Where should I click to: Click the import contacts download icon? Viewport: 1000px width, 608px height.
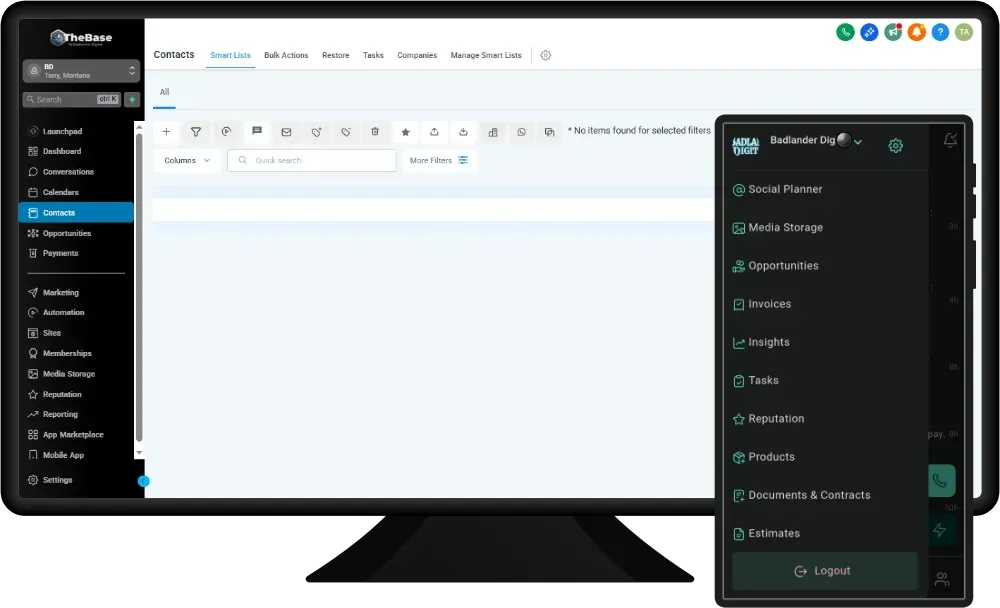click(464, 132)
